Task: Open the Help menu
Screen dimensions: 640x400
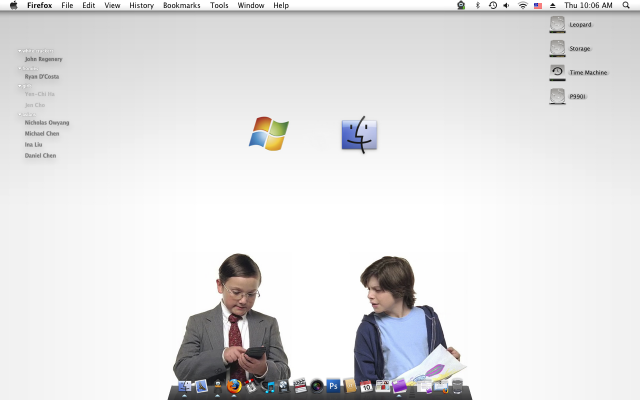Action: [281, 5]
